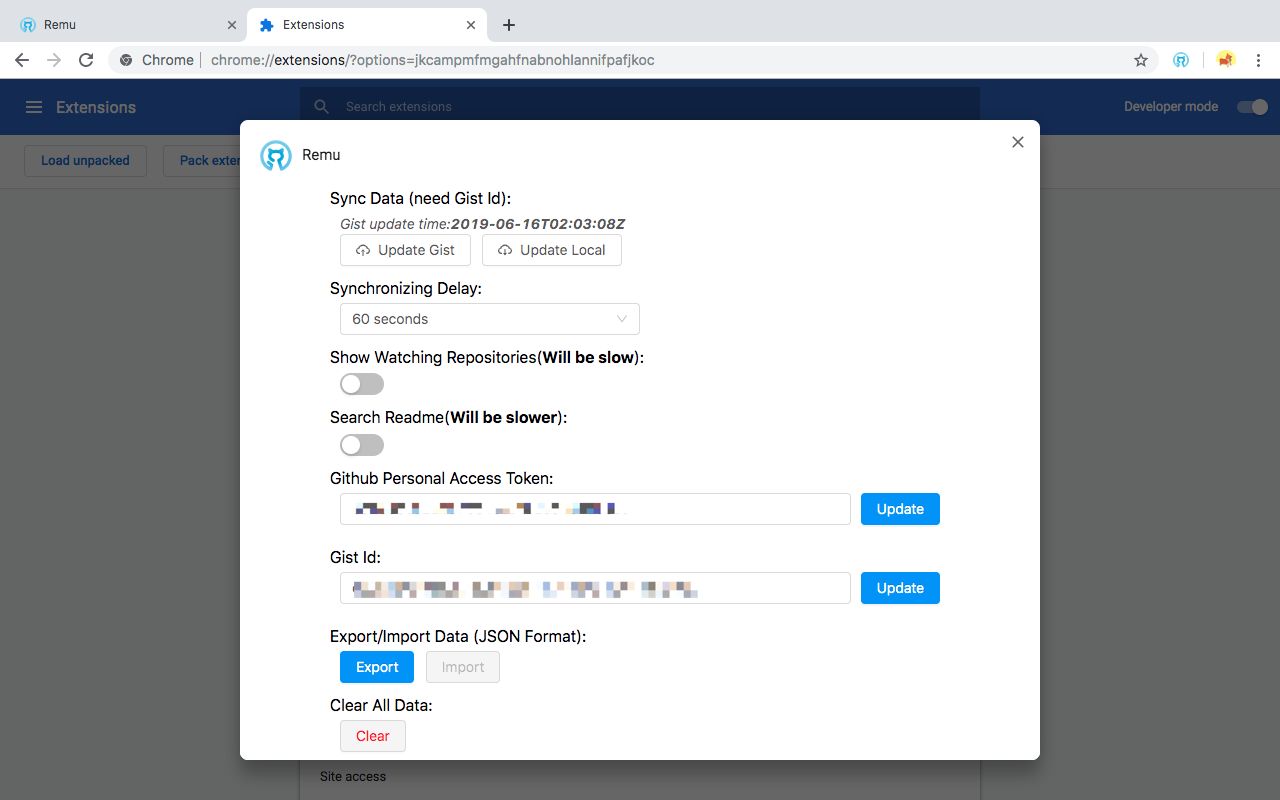Switch to the Extensions tab
Image resolution: width=1280 pixels, height=800 pixels.
pyautogui.click(x=367, y=25)
